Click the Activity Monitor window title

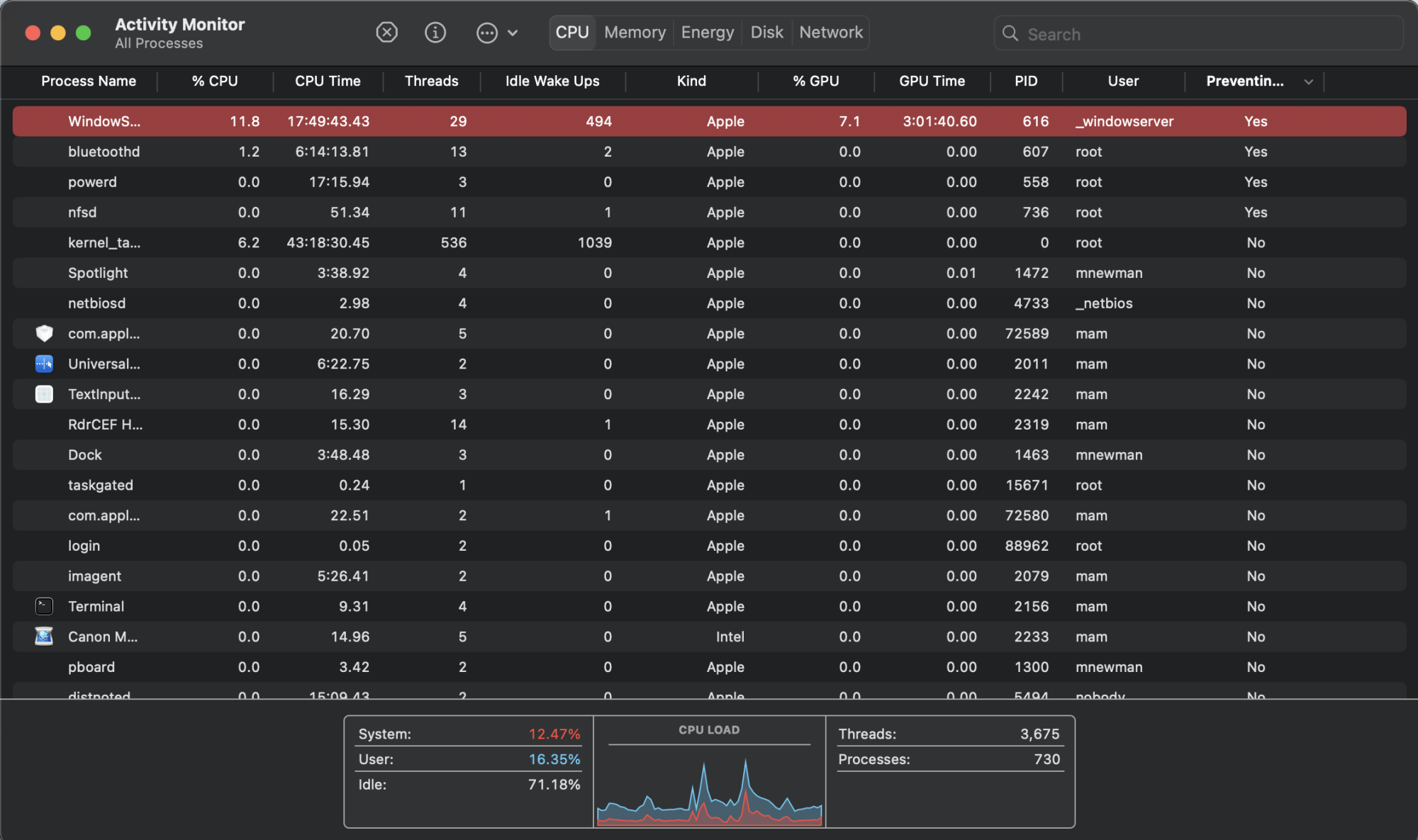[180, 24]
